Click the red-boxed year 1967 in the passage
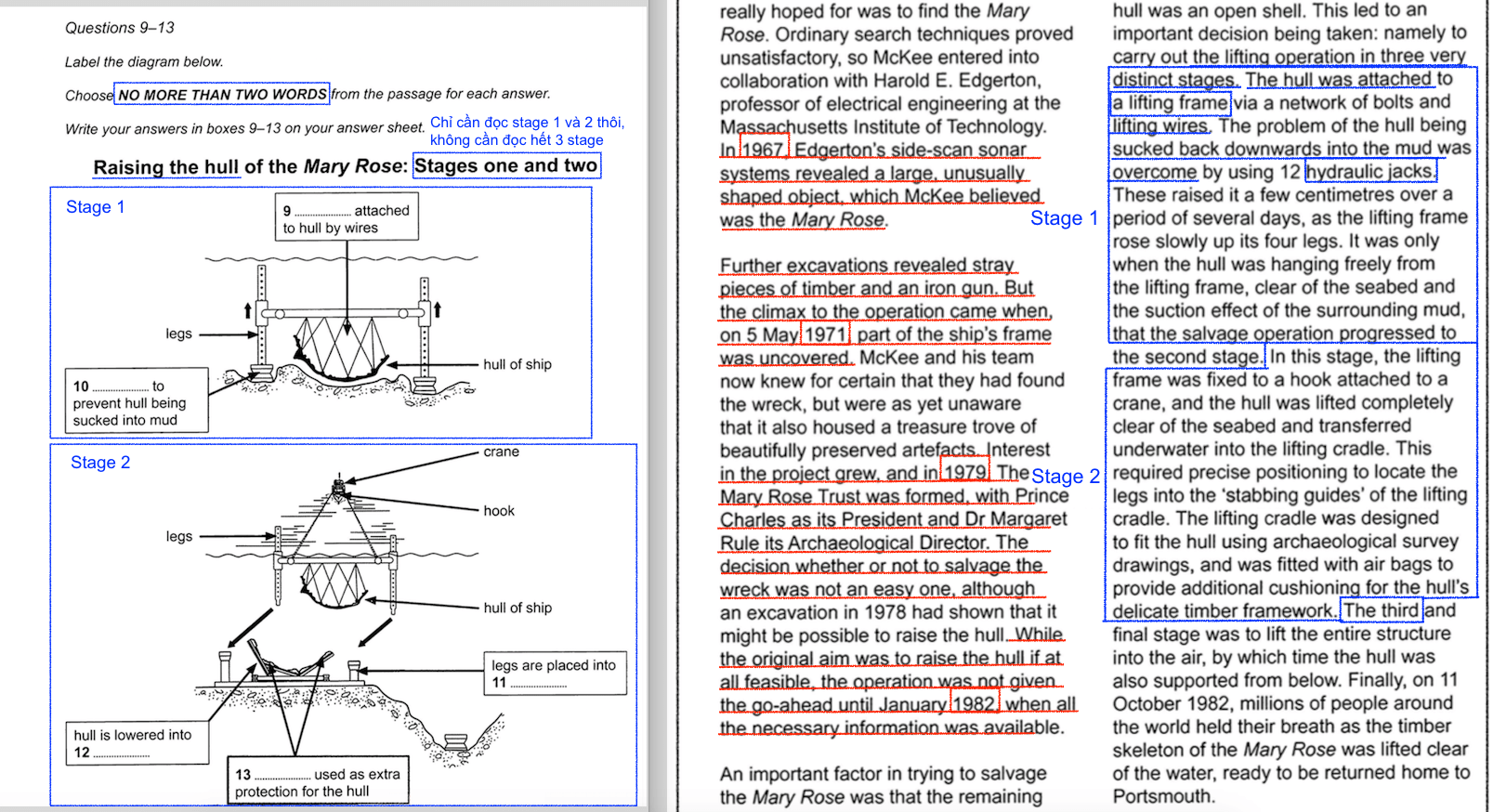Image resolution: width=1493 pixels, height=812 pixels. pos(763,150)
